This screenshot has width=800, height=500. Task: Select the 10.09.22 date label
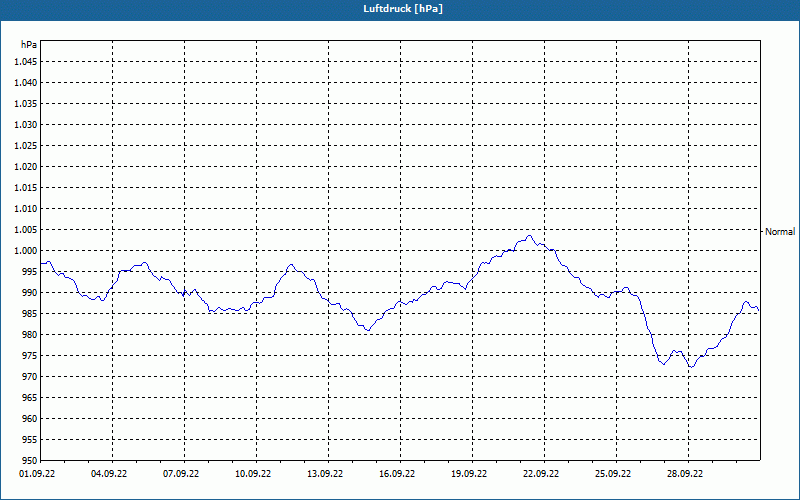[253, 473]
